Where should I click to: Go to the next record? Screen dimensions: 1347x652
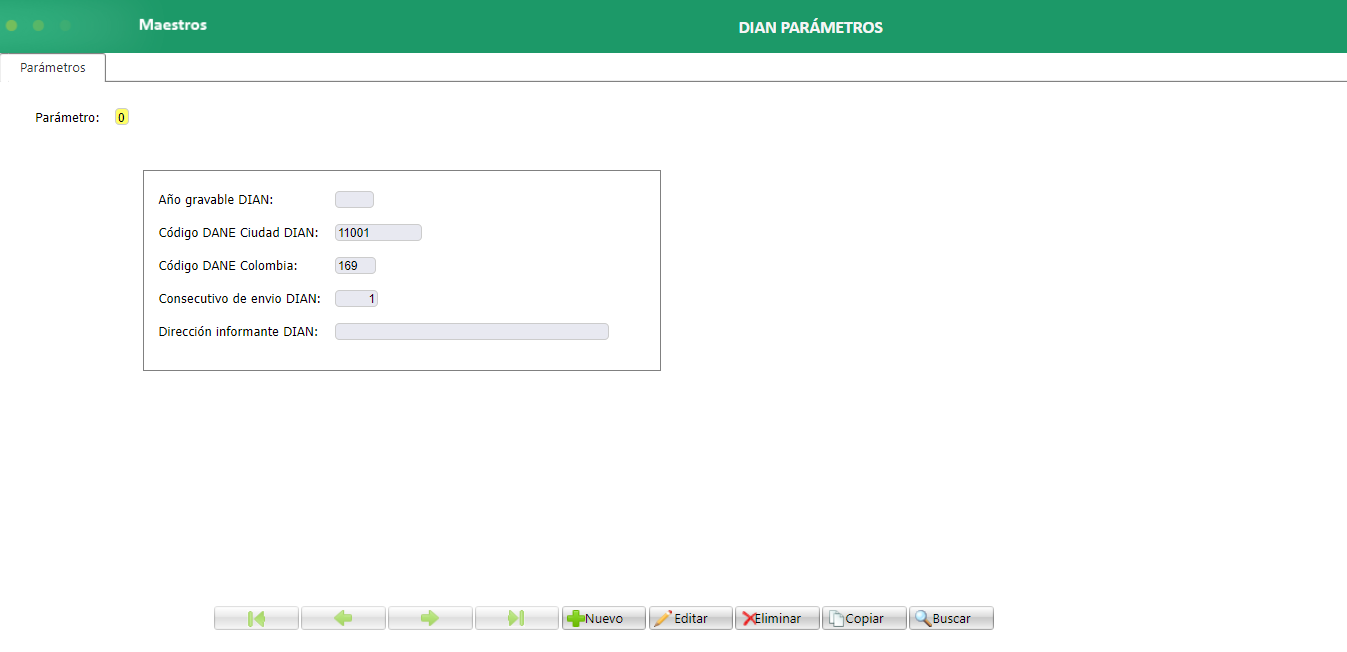click(430, 618)
